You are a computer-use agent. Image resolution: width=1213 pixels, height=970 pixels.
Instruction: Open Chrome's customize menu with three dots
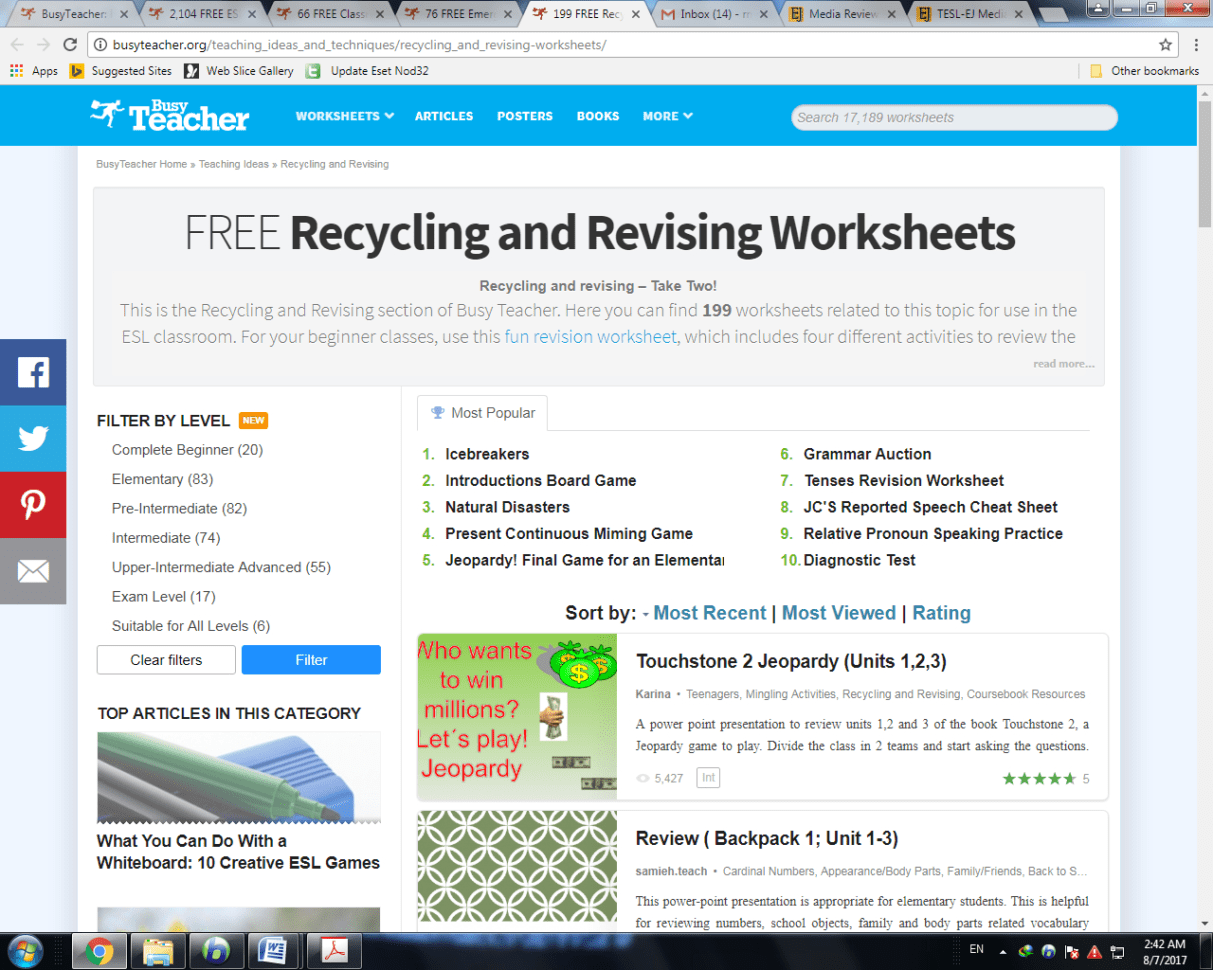point(1197,44)
